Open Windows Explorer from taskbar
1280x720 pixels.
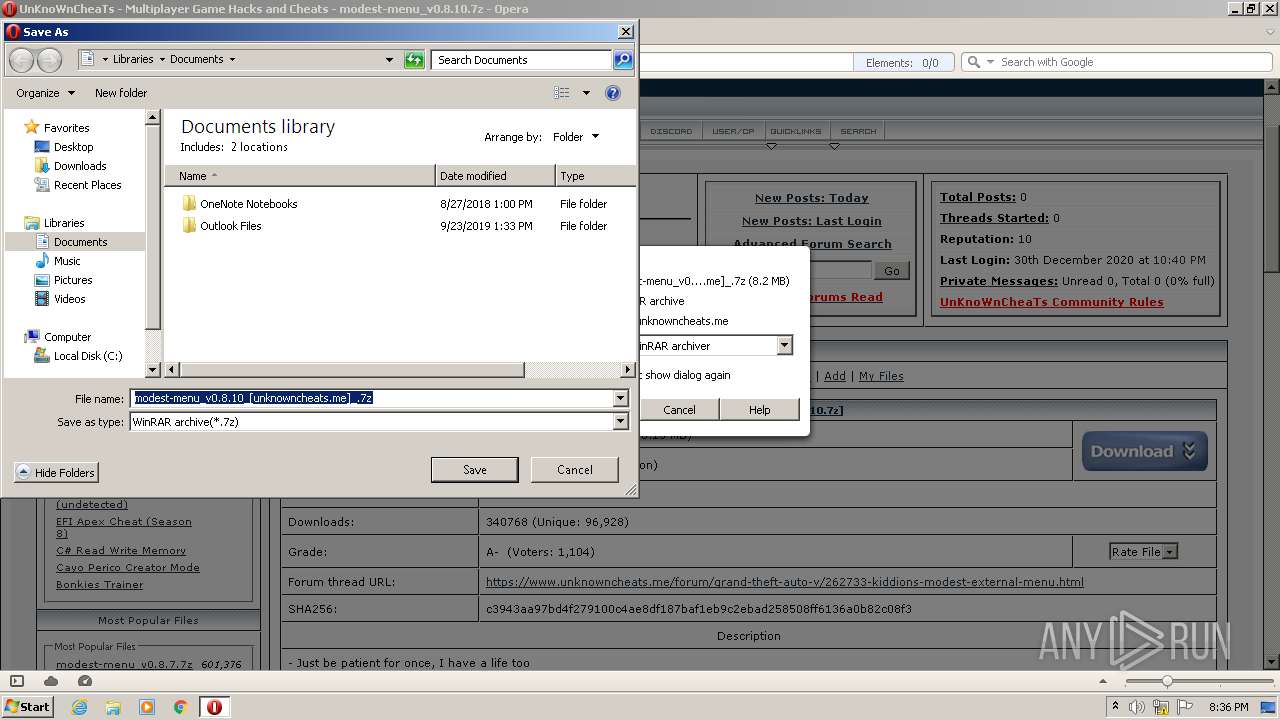point(113,707)
